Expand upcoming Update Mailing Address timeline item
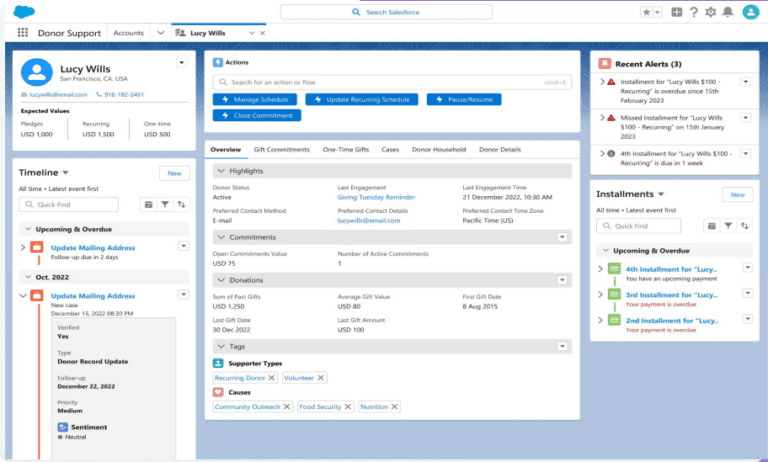The height and width of the screenshot is (462, 768). pyautogui.click(x=23, y=247)
